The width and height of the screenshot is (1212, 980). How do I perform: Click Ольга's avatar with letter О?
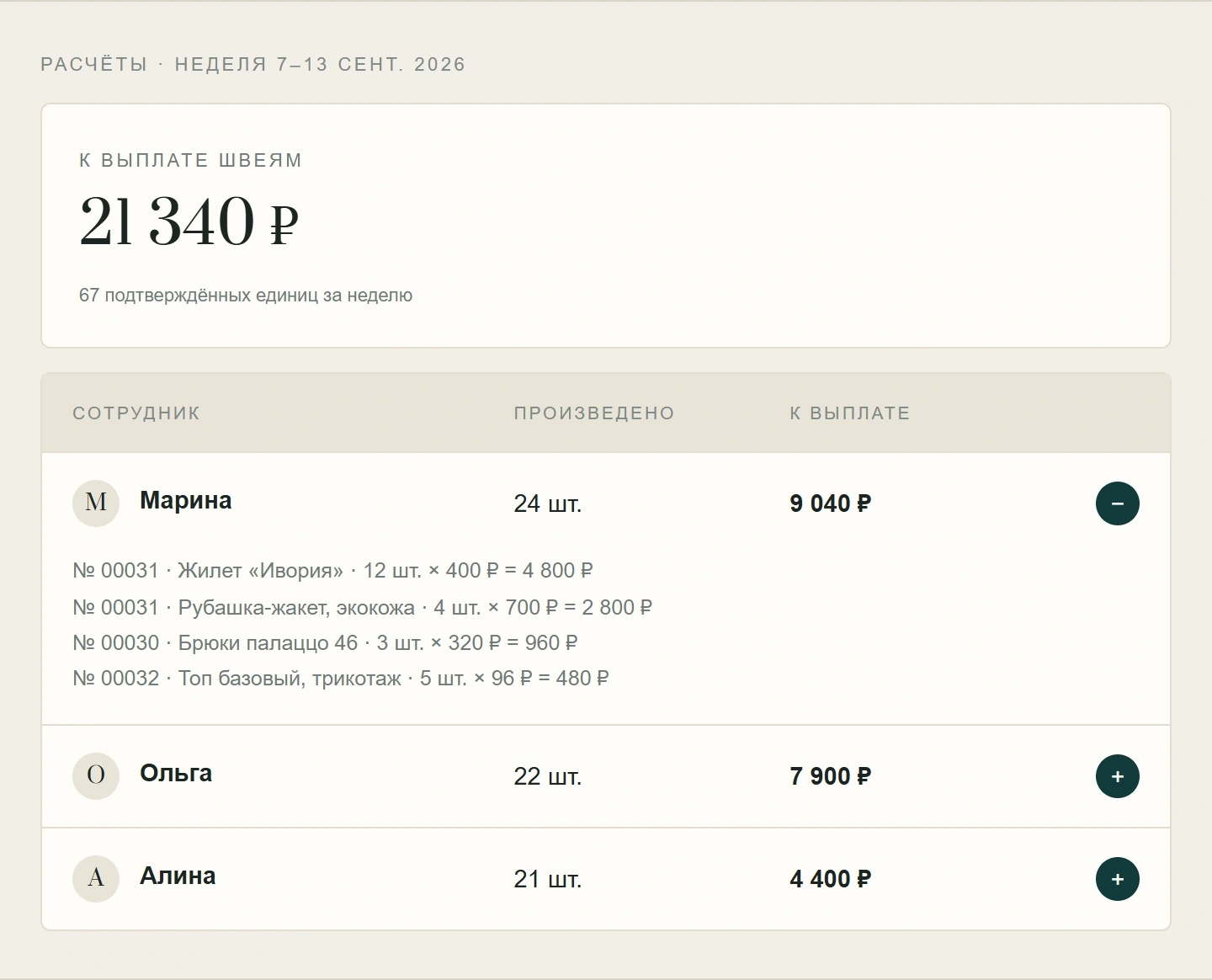(96, 776)
